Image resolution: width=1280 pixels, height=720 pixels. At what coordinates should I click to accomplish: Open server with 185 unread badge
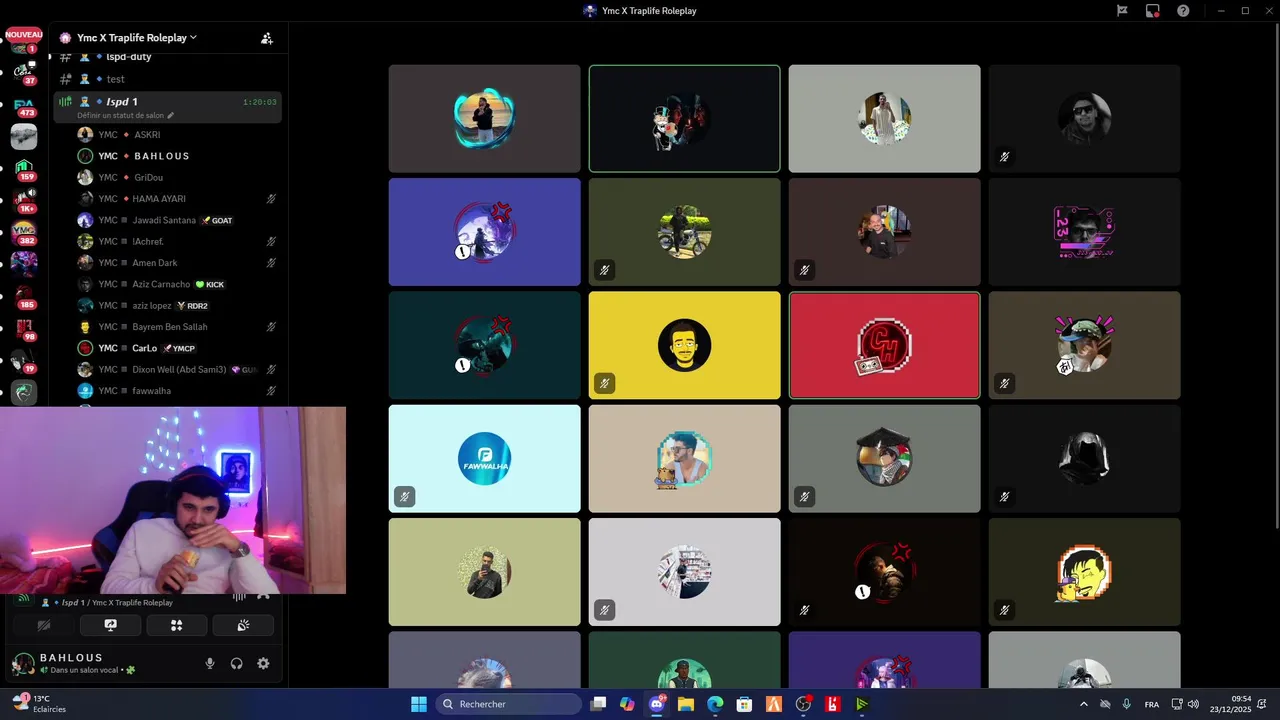(23, 296)
